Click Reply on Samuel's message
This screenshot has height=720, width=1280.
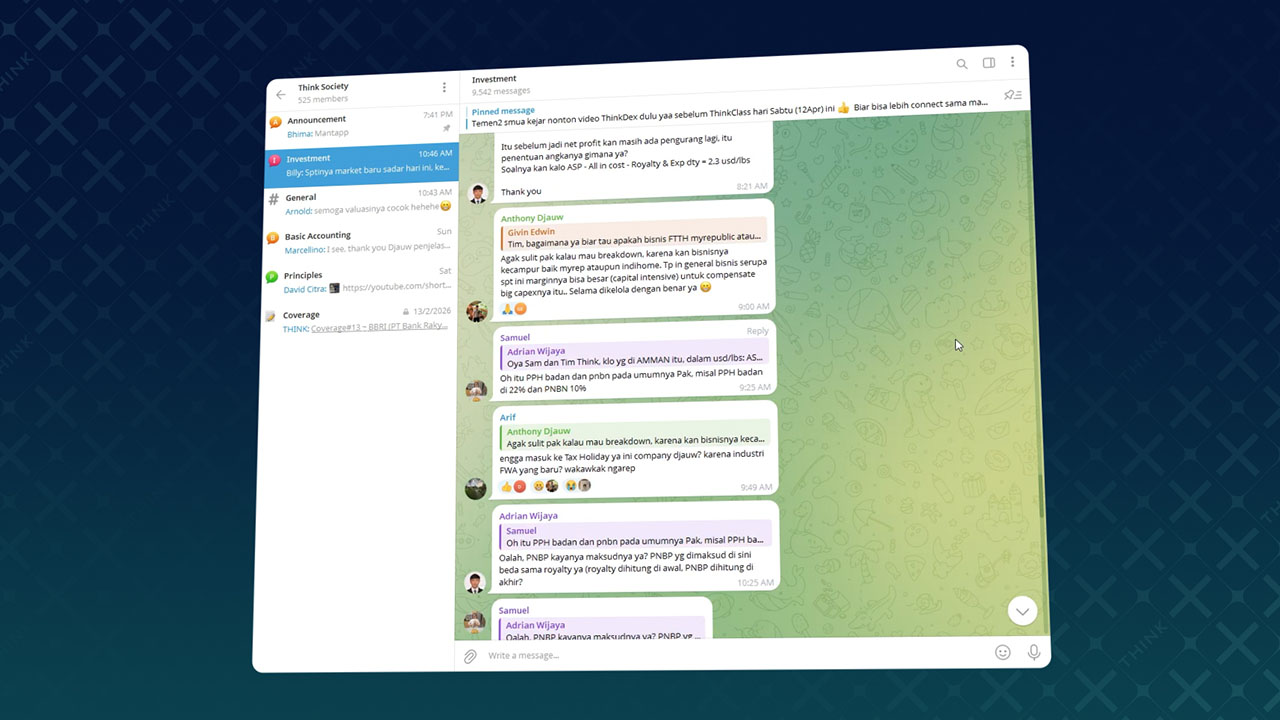tap(757, 331)
